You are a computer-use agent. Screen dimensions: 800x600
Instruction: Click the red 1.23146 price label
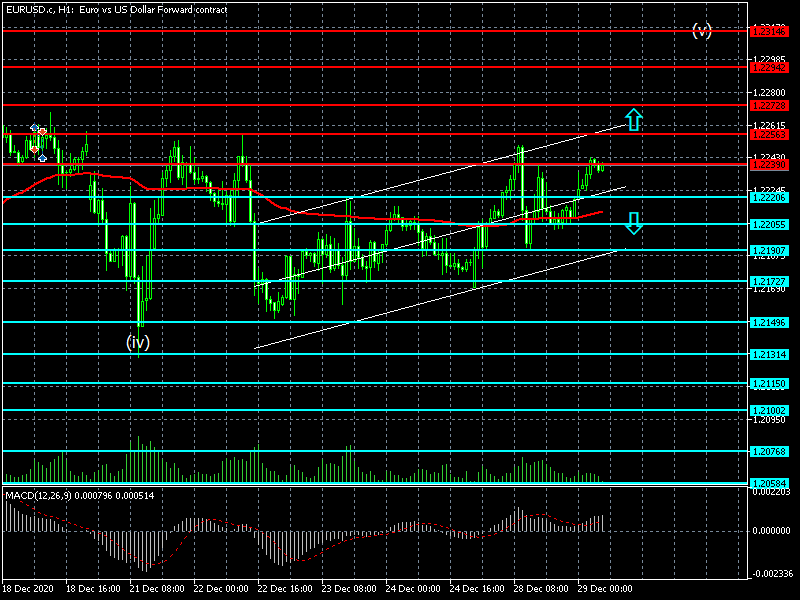tap(773, 31)
